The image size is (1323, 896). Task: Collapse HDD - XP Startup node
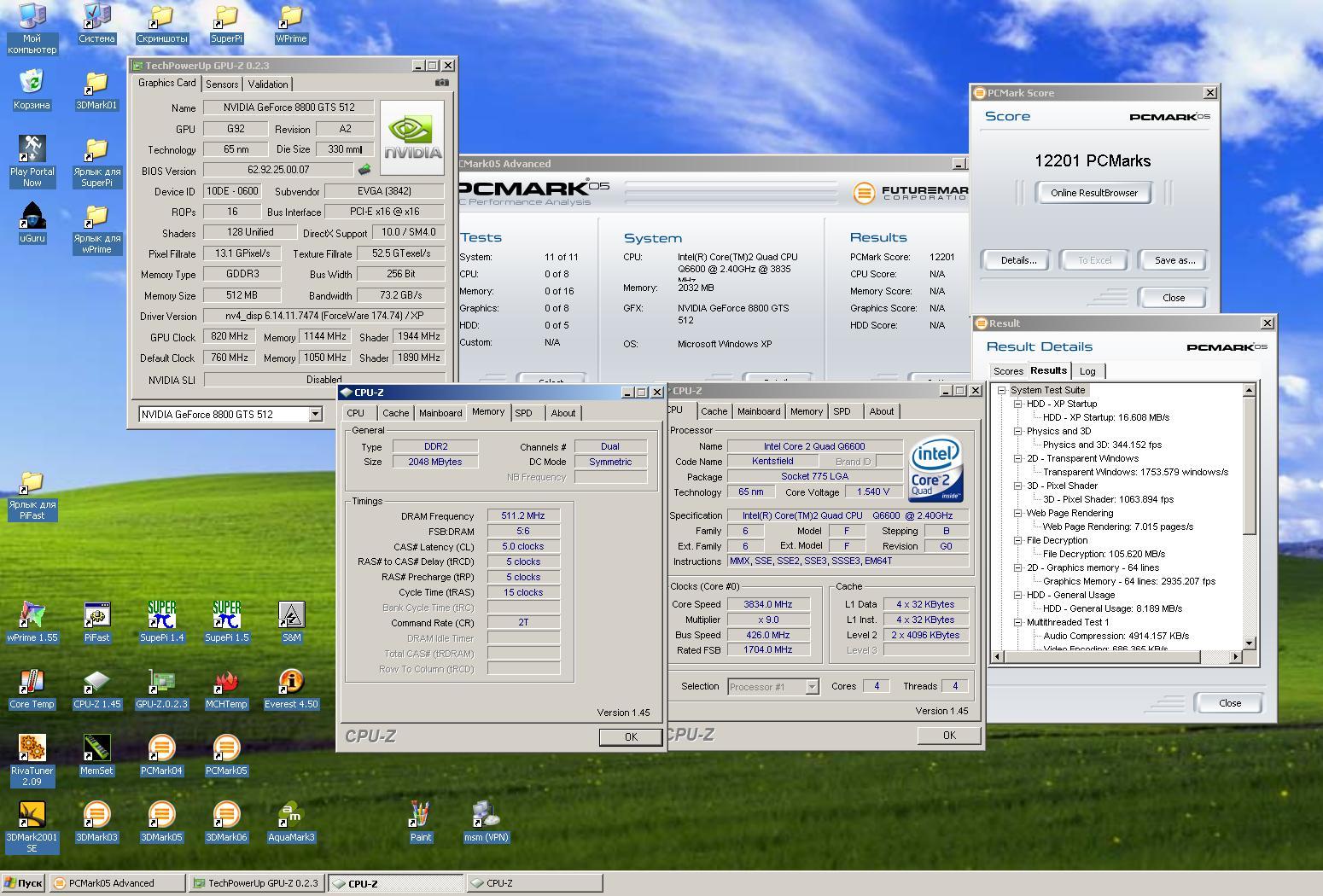tap(1017, 404)
